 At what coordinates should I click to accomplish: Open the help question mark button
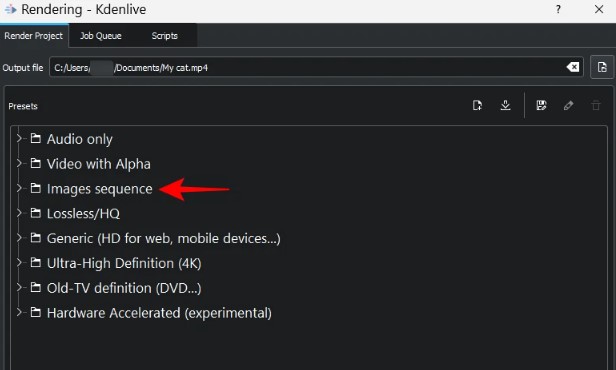click(x=558, y=9)
